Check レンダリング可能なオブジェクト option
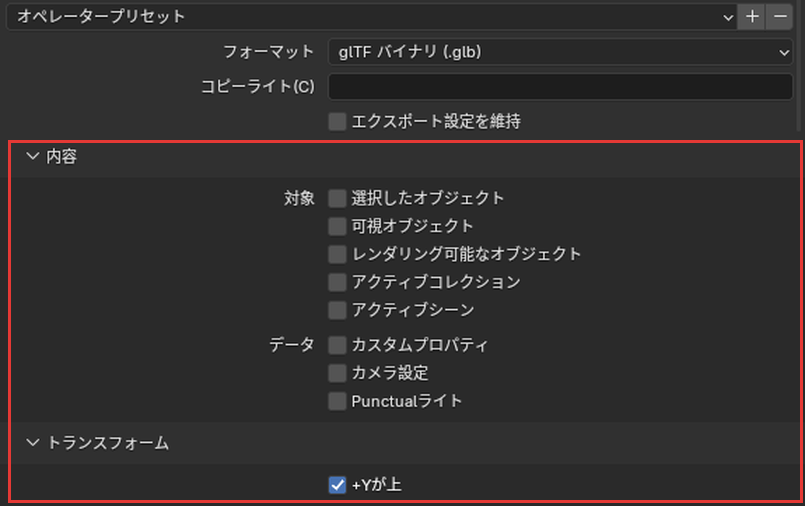 tap(337, 254)
